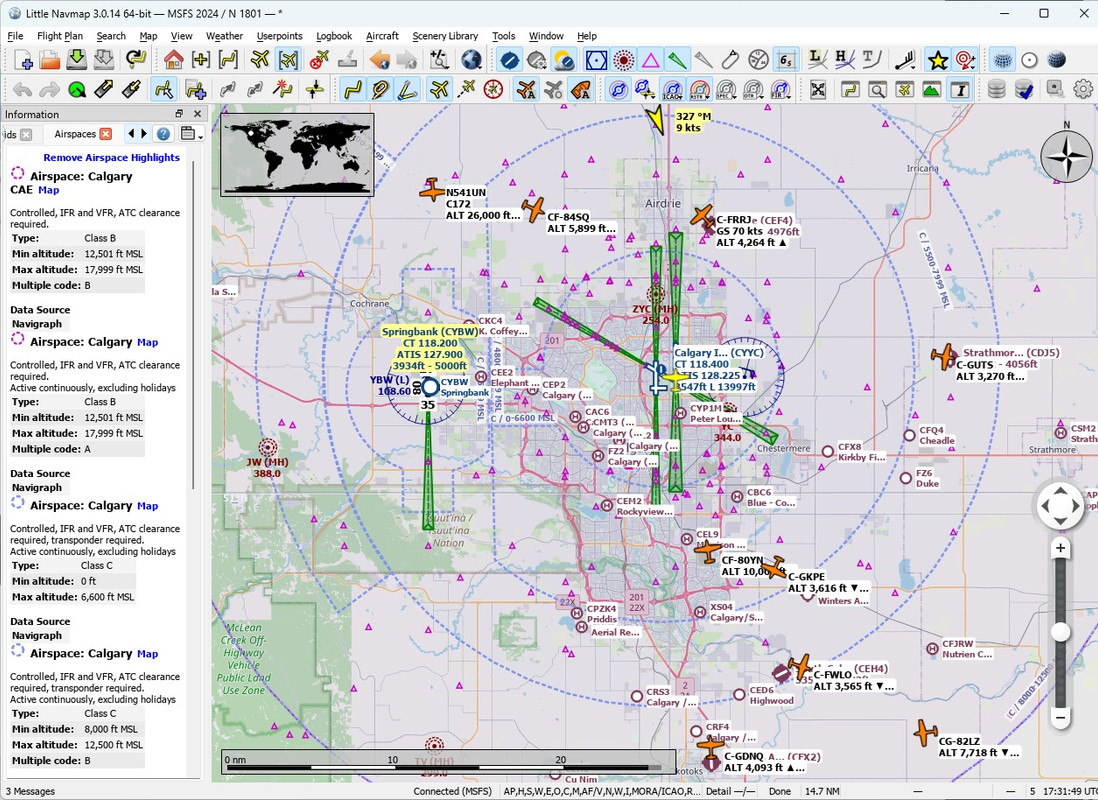
Task: Open FIR airspaces dropdown
Action: click(x=781, y=90)
